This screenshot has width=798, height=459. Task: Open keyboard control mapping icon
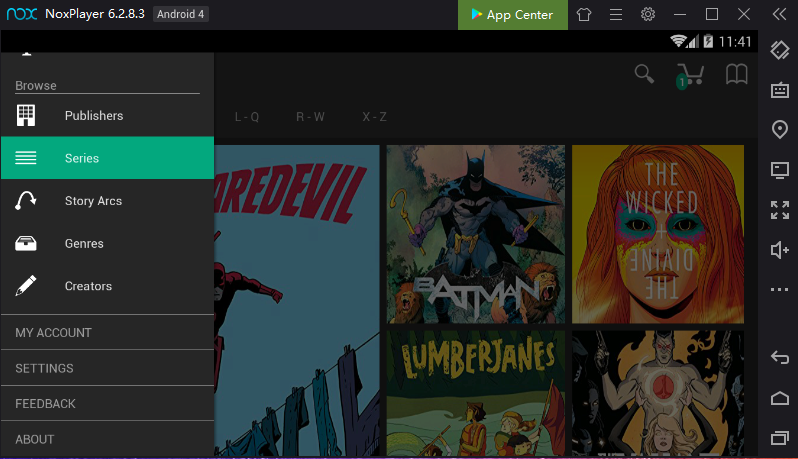779,90
